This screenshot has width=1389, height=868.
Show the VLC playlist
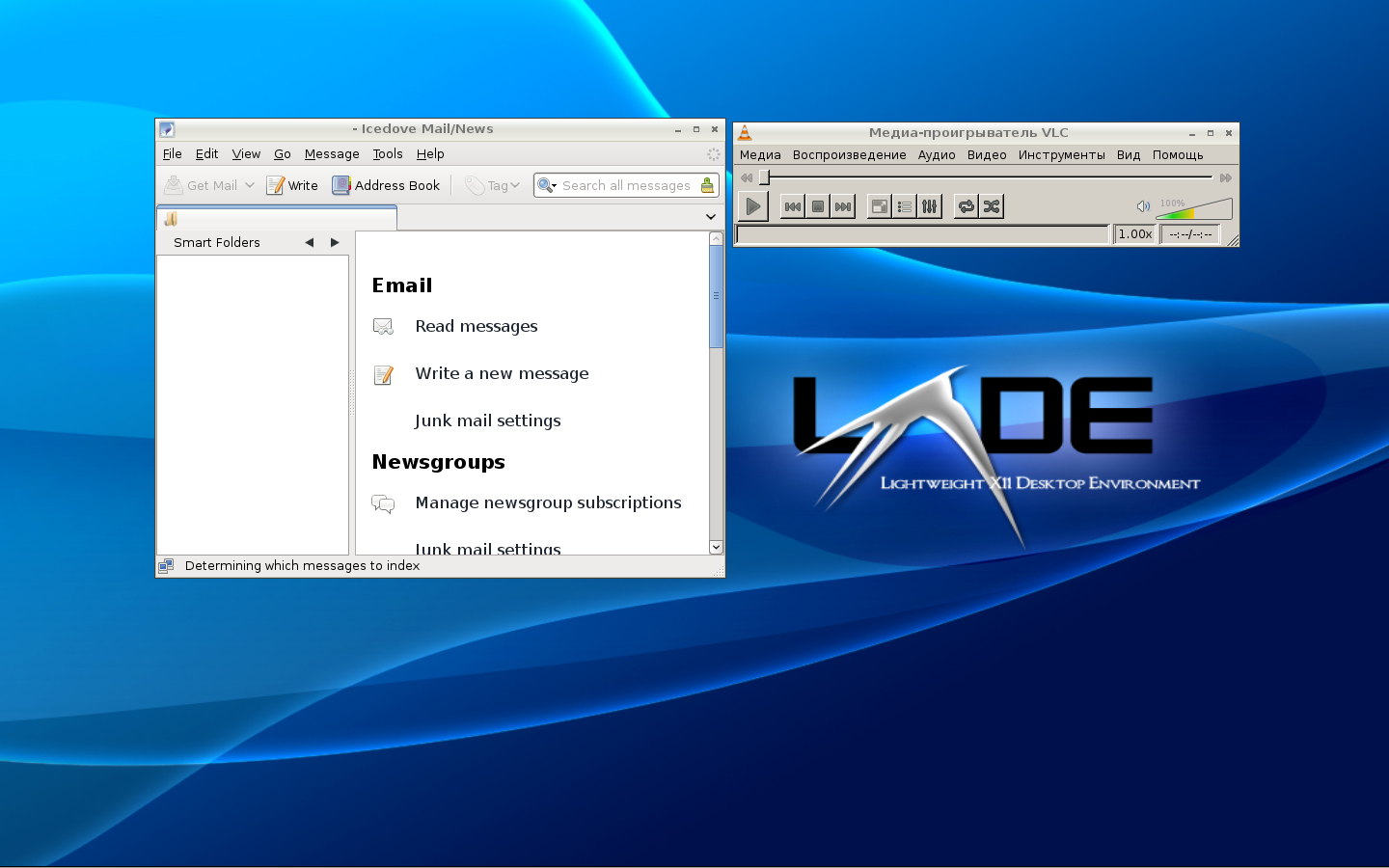pos(905,206)
